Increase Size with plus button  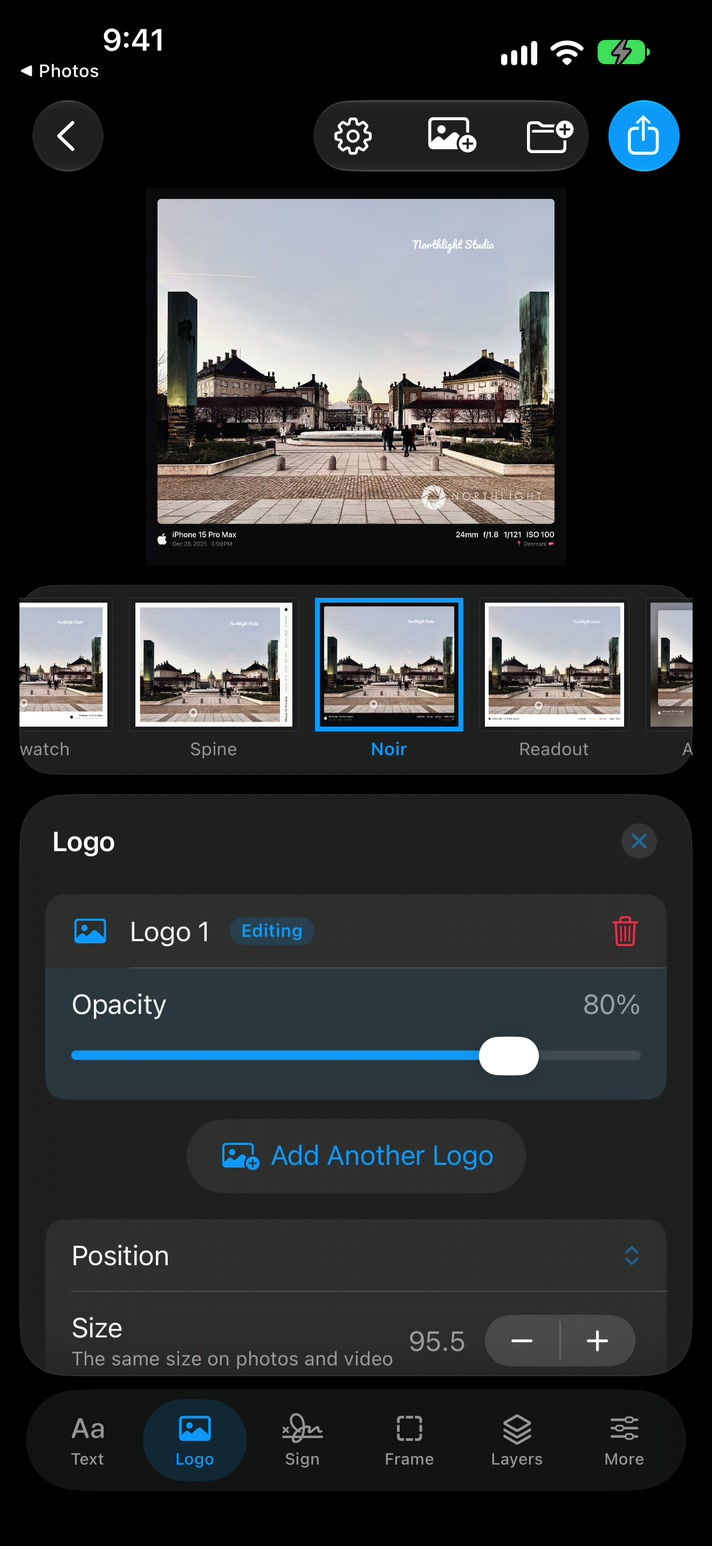pos(598,1341)
